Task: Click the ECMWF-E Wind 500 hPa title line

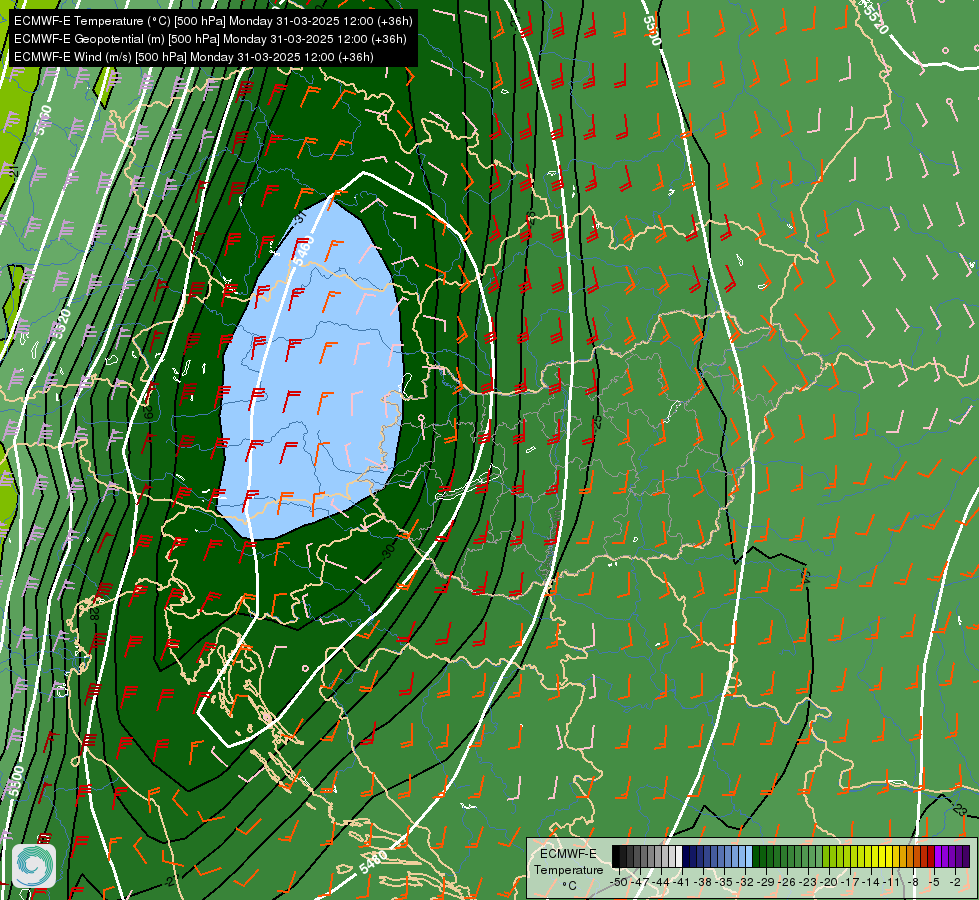Action: coord(194,57)
